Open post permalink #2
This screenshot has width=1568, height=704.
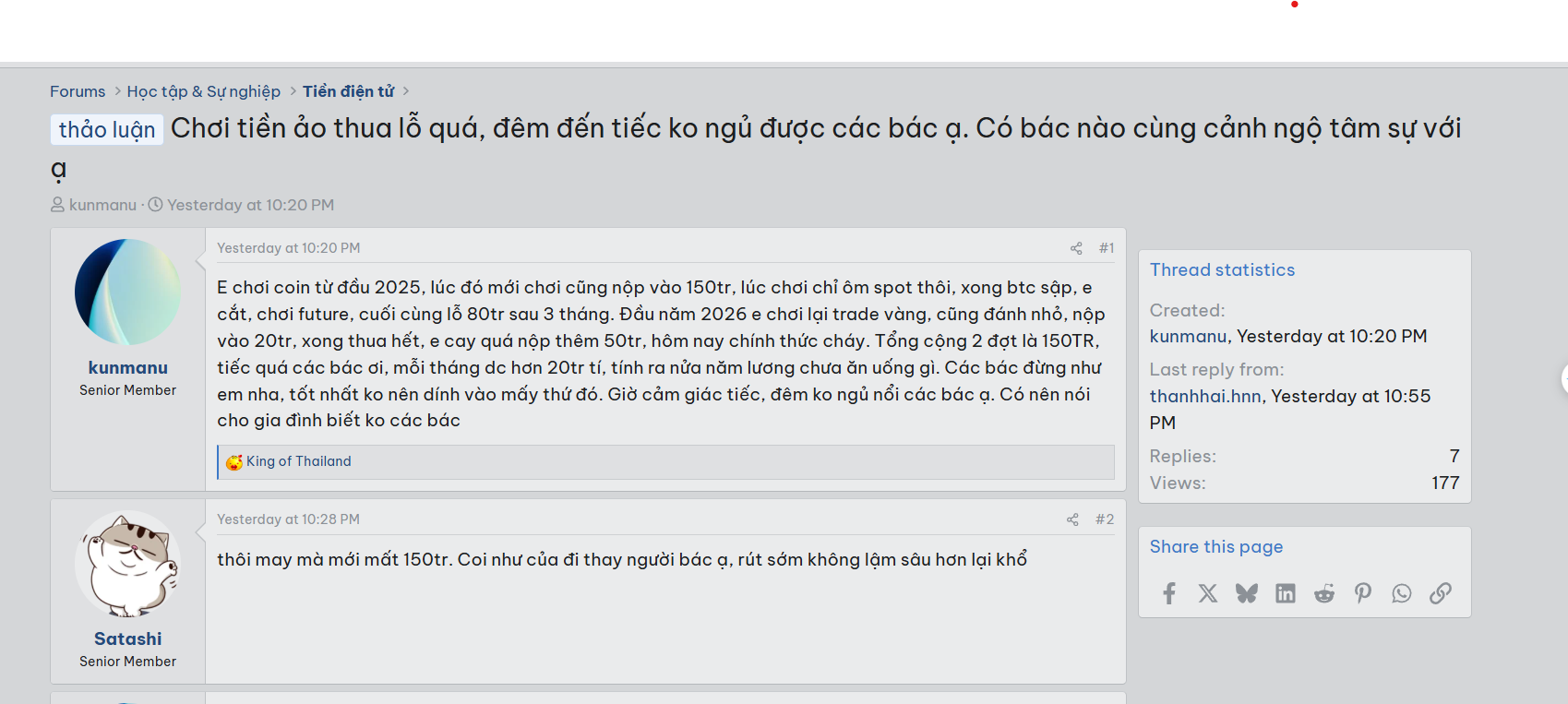click(1105, 519)
